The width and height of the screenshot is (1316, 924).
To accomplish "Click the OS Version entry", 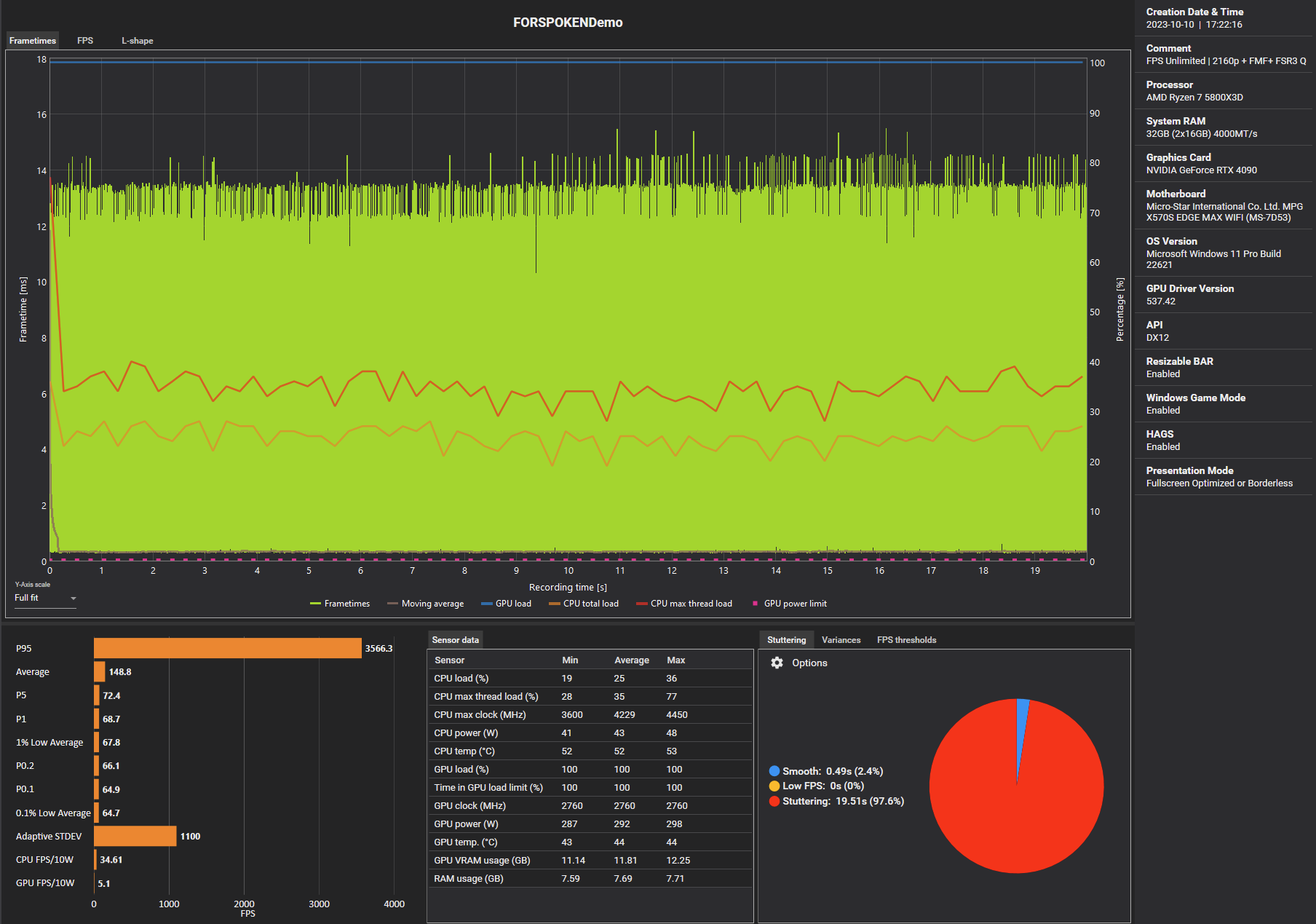I will 1224,253.
